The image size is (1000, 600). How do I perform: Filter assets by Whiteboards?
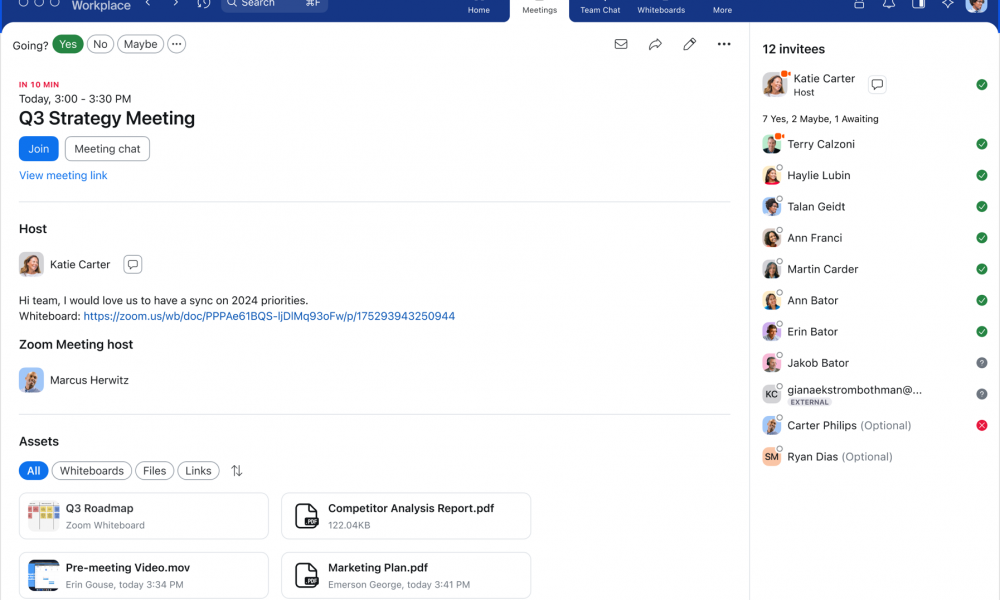pos(91,471)
